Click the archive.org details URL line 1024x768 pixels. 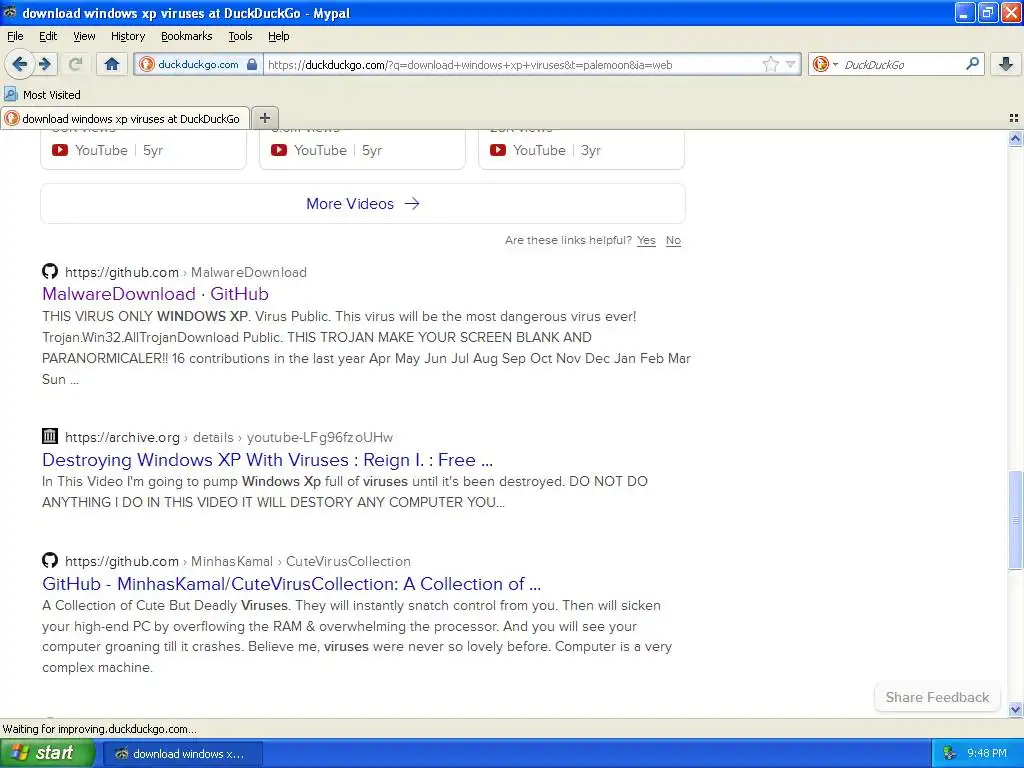coord(229,438)
